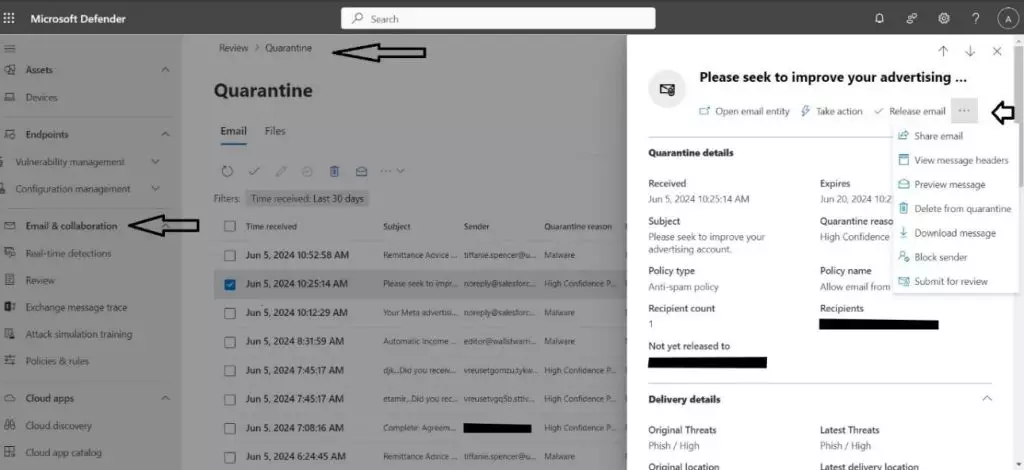Go to next item with down arrow
The image size is (1024, 470).
[x=969, y=51]
